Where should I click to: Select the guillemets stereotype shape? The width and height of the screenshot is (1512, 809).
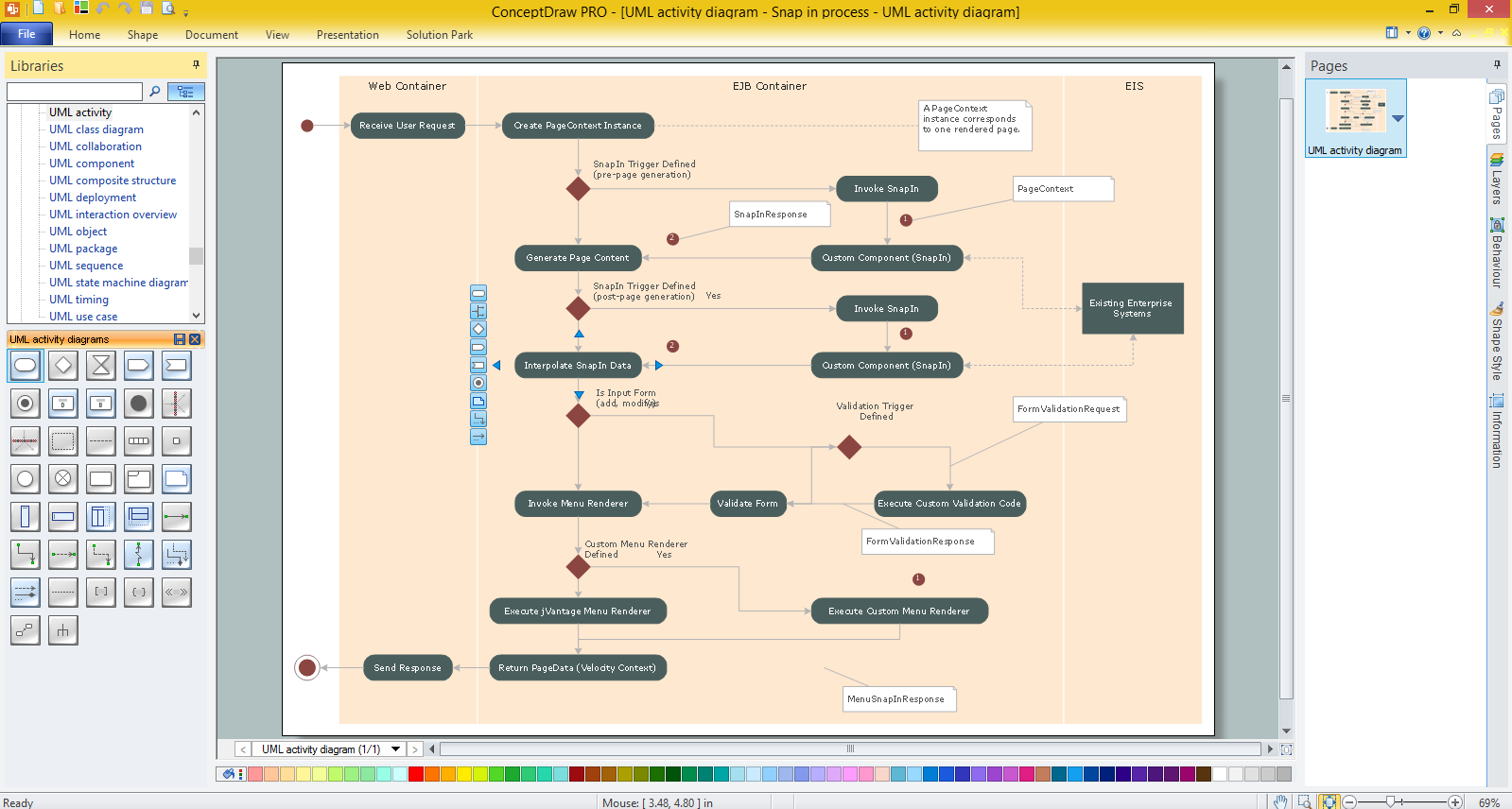point(177,593)
